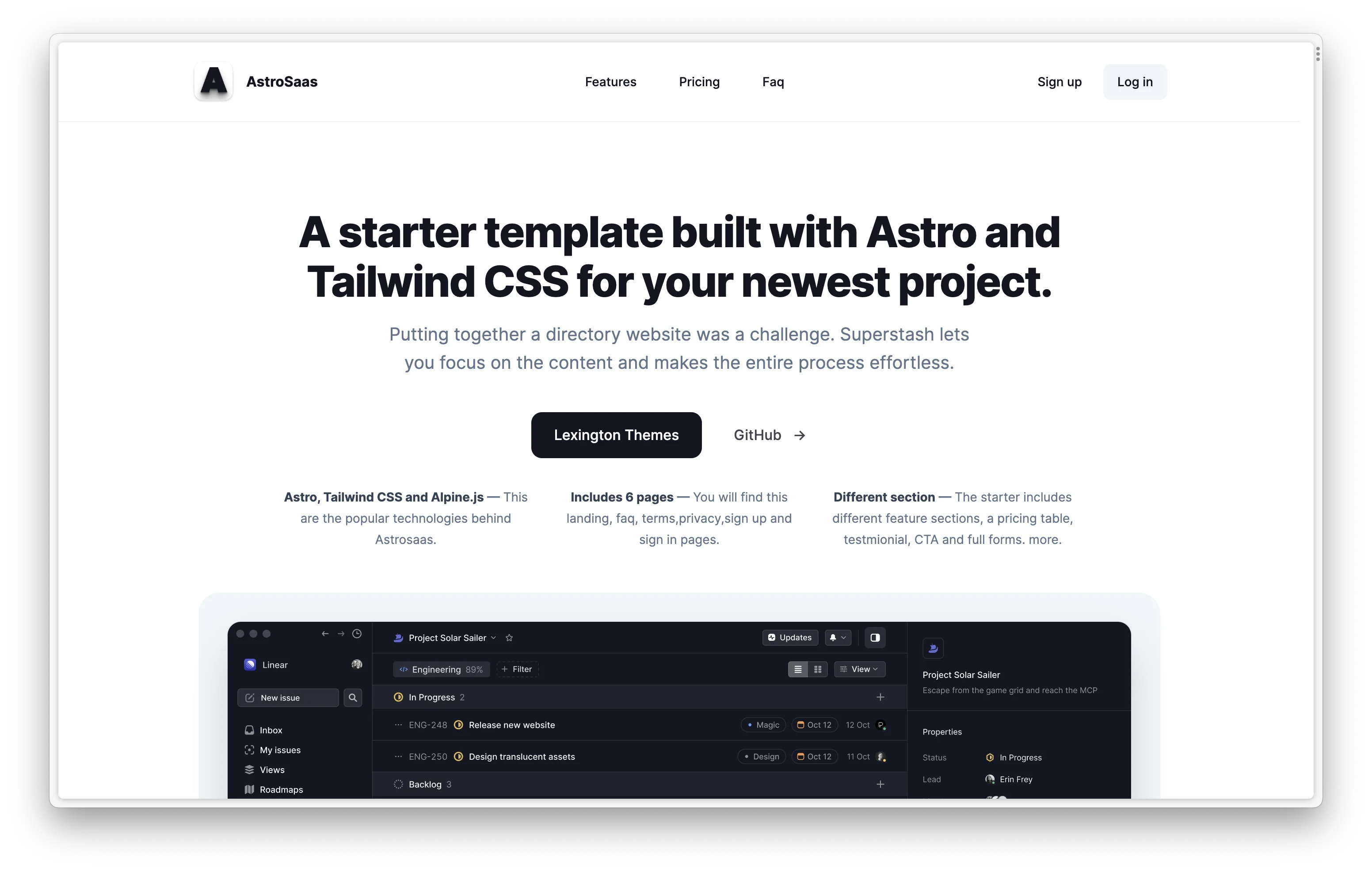Image resolution: width=1372 pixels, height=873 pixels.
Task: Click the View dropdown button
Action: tap(859, 668)
